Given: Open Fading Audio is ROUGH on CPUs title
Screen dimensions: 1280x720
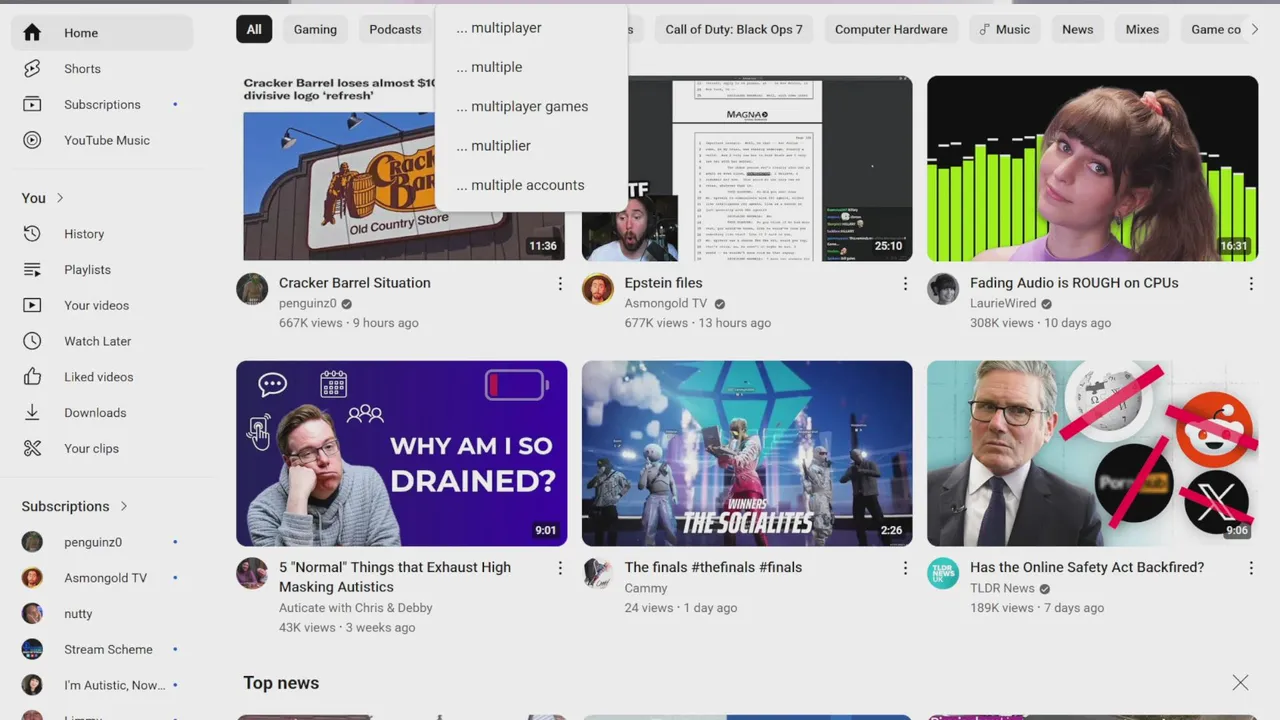Looking at the screenshot, I should pos(1074,283).
